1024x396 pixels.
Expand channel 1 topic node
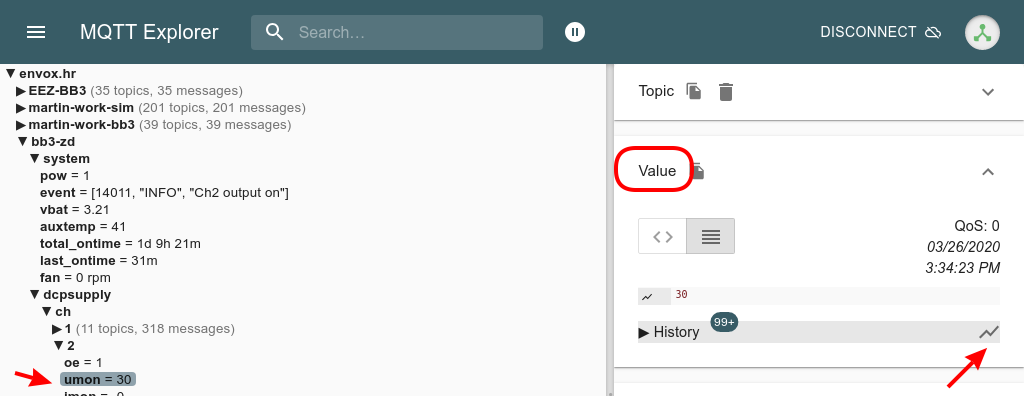[x=57, y=328]
